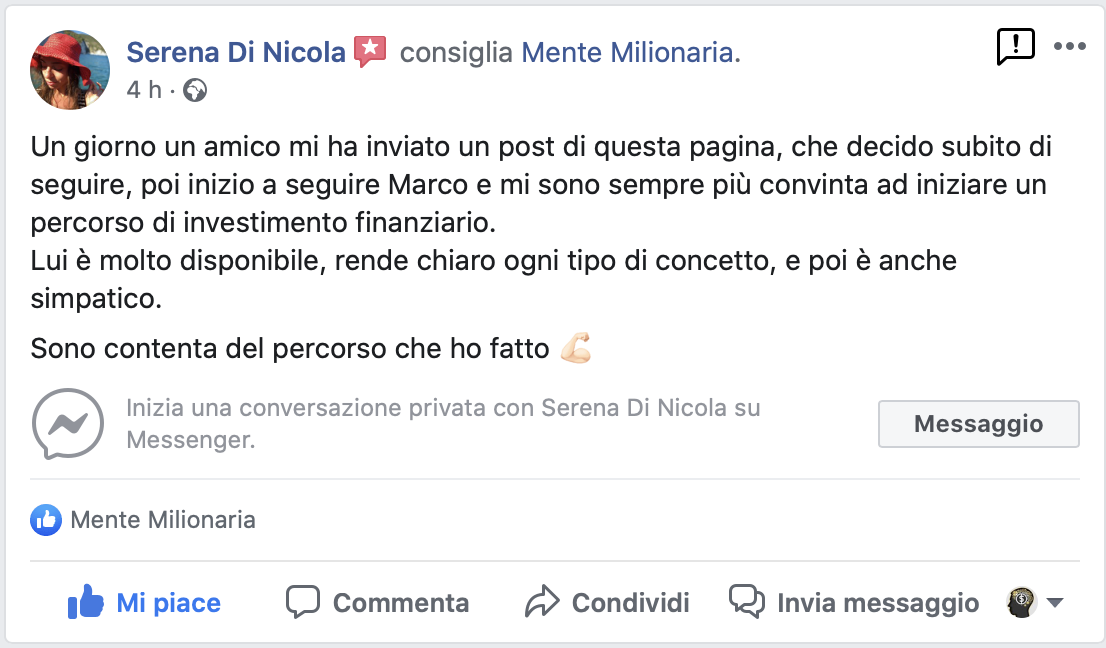Click the Commenta button label
Screen dimensions: 1106x648
pyautogui.click(x=400, y=603)
